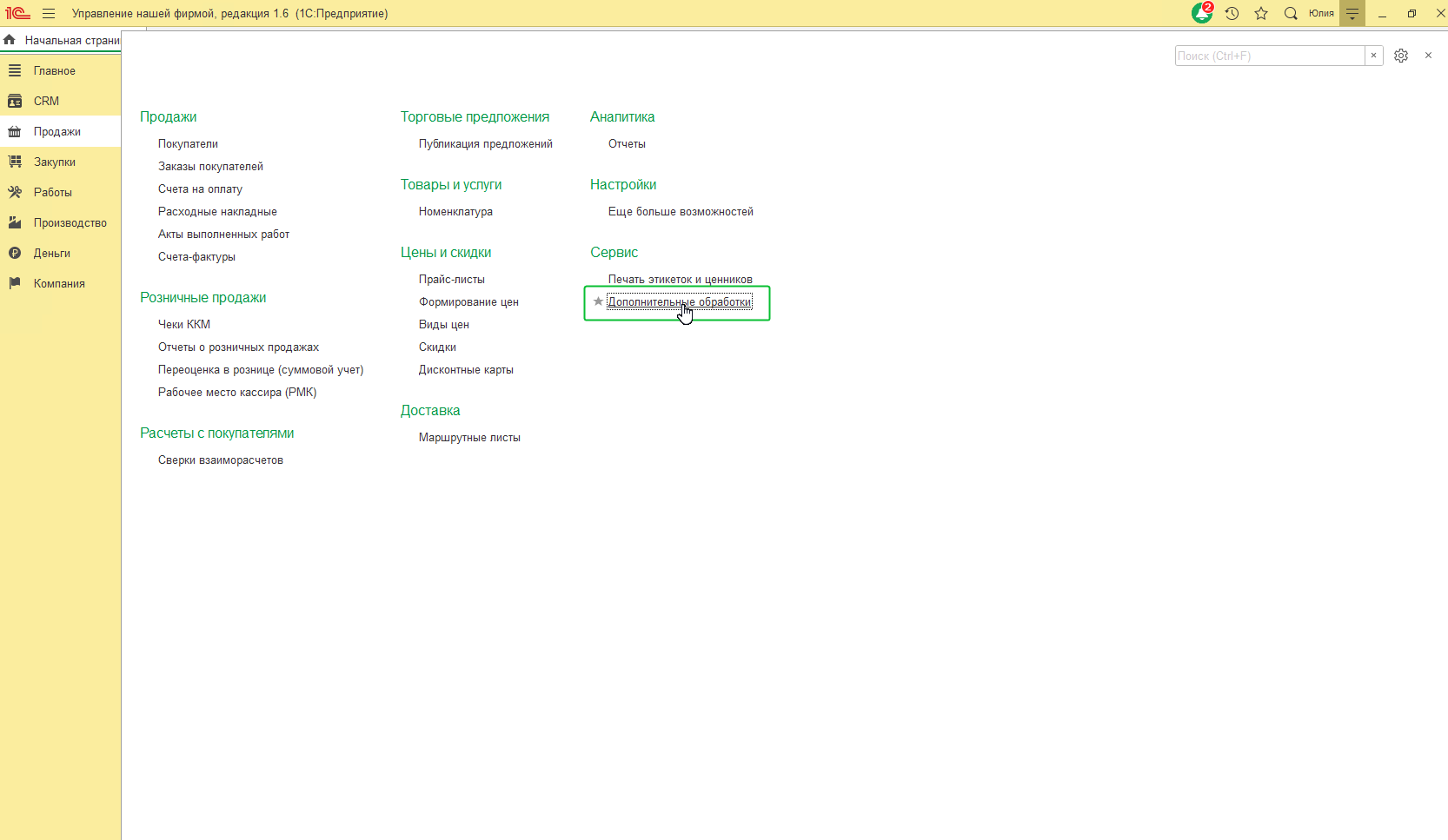The height and width of the screenshot is (840, 1448).
Task: Open Дисконтные карты
Action: [x=466, y=369]
